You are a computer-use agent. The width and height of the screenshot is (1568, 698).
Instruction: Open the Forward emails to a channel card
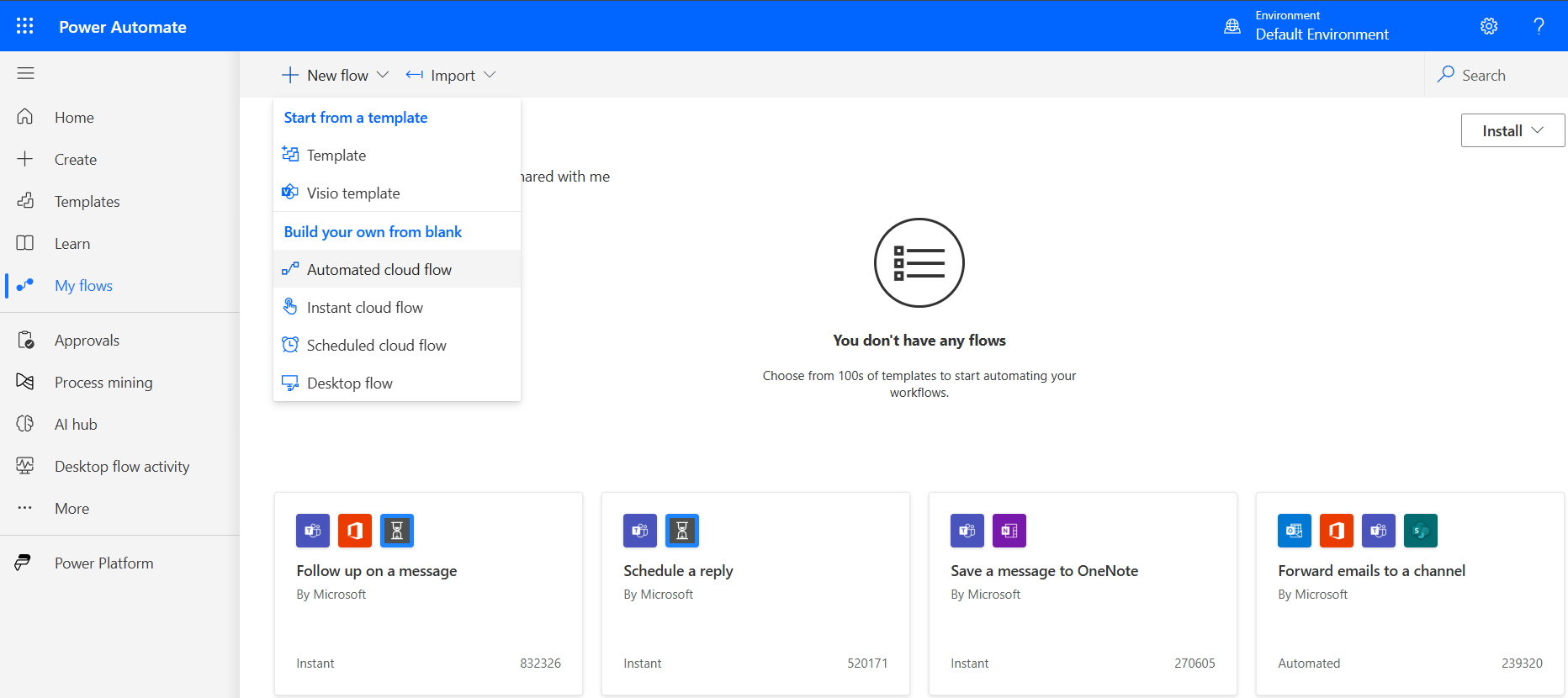[1410, 594]
